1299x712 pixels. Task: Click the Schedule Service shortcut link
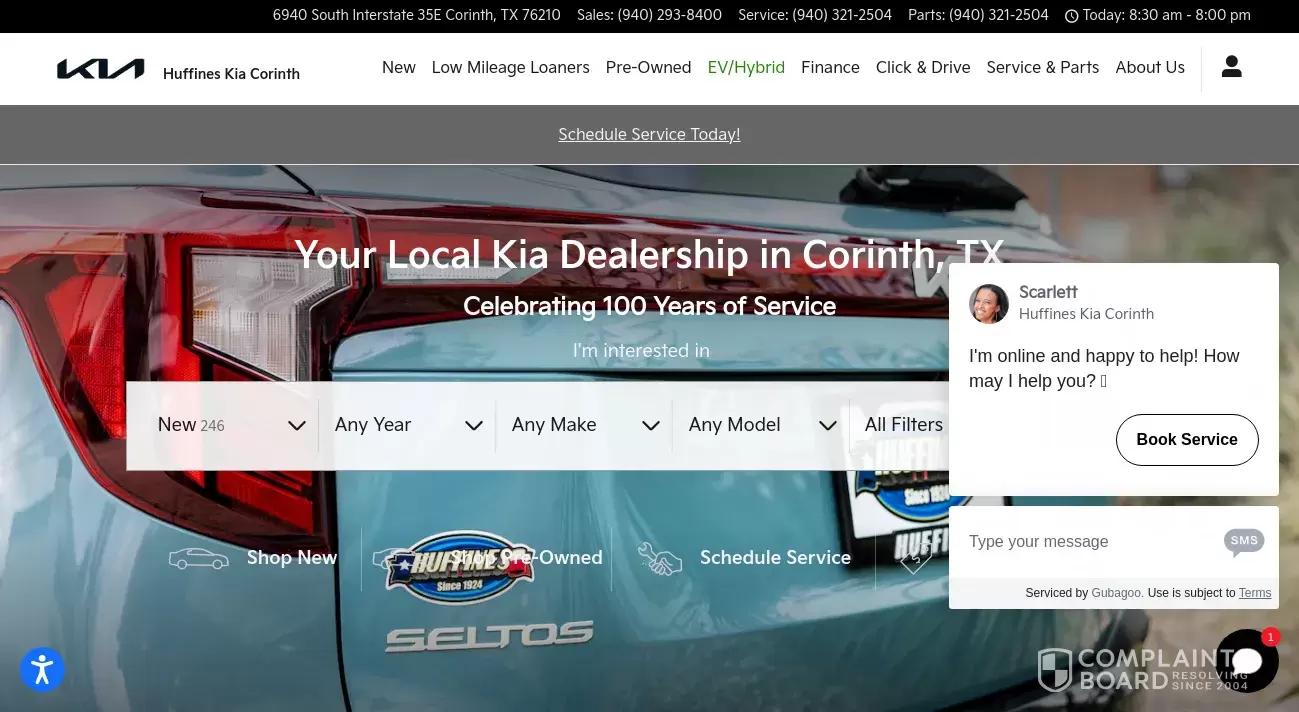coord(775,558)
